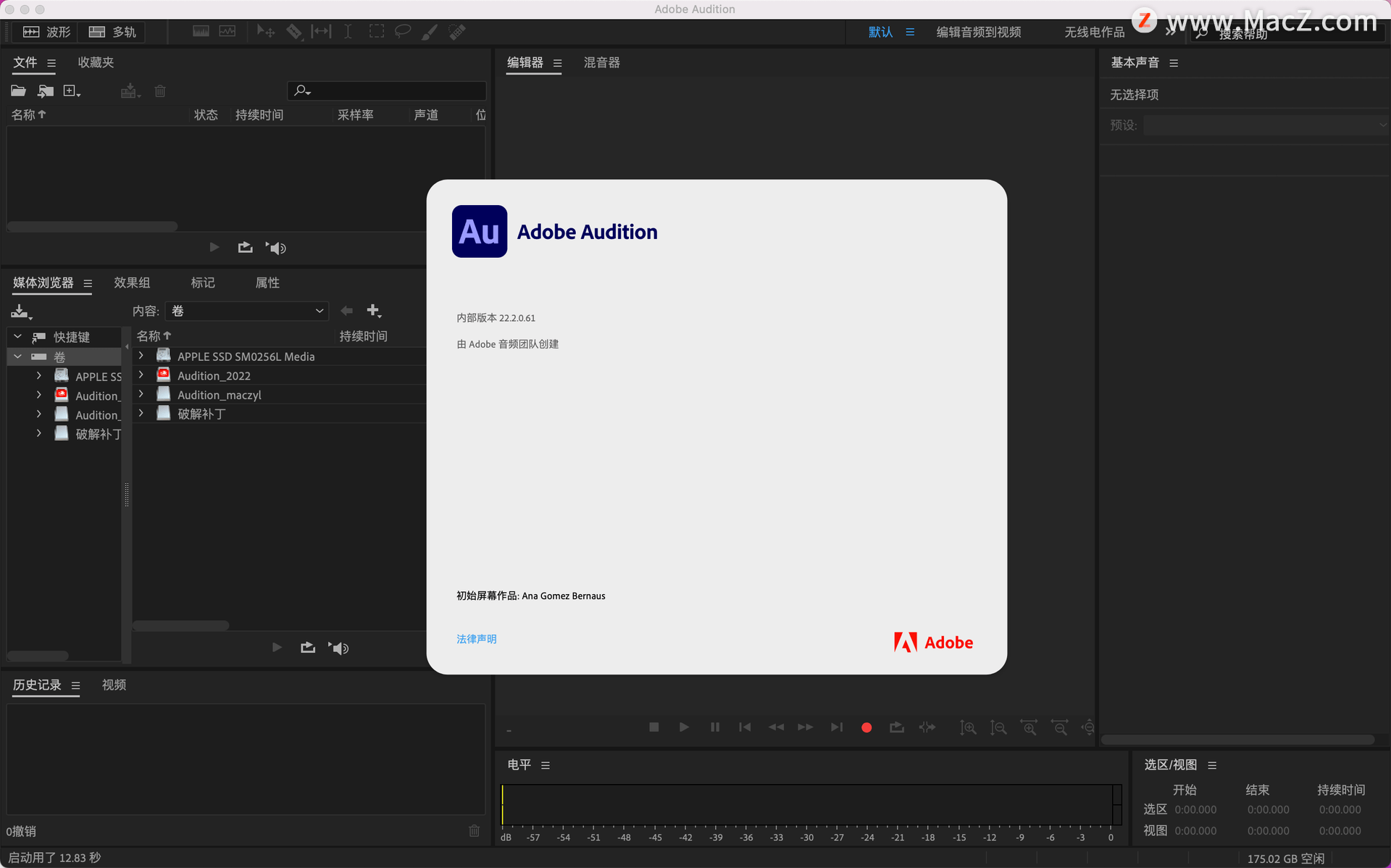The height and width of the screenshot is (868, 1391).
Task: Open the 法律声明 link
Action: (x=476, y=638)
